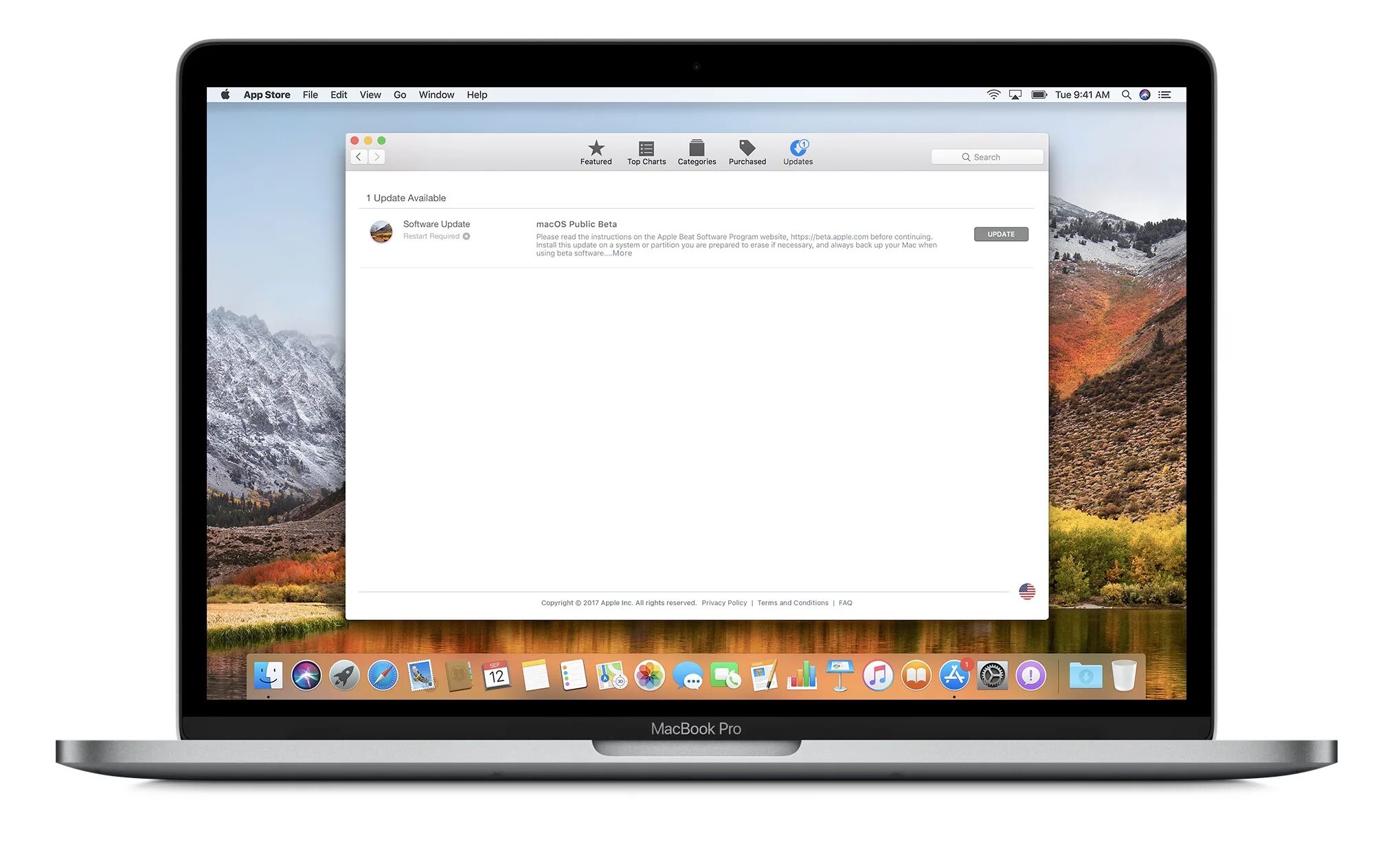Click inside the Search field
Image resolution: width=1396 pixels, height=868 pixels.
pyautogui.click(x=987, y=157)
